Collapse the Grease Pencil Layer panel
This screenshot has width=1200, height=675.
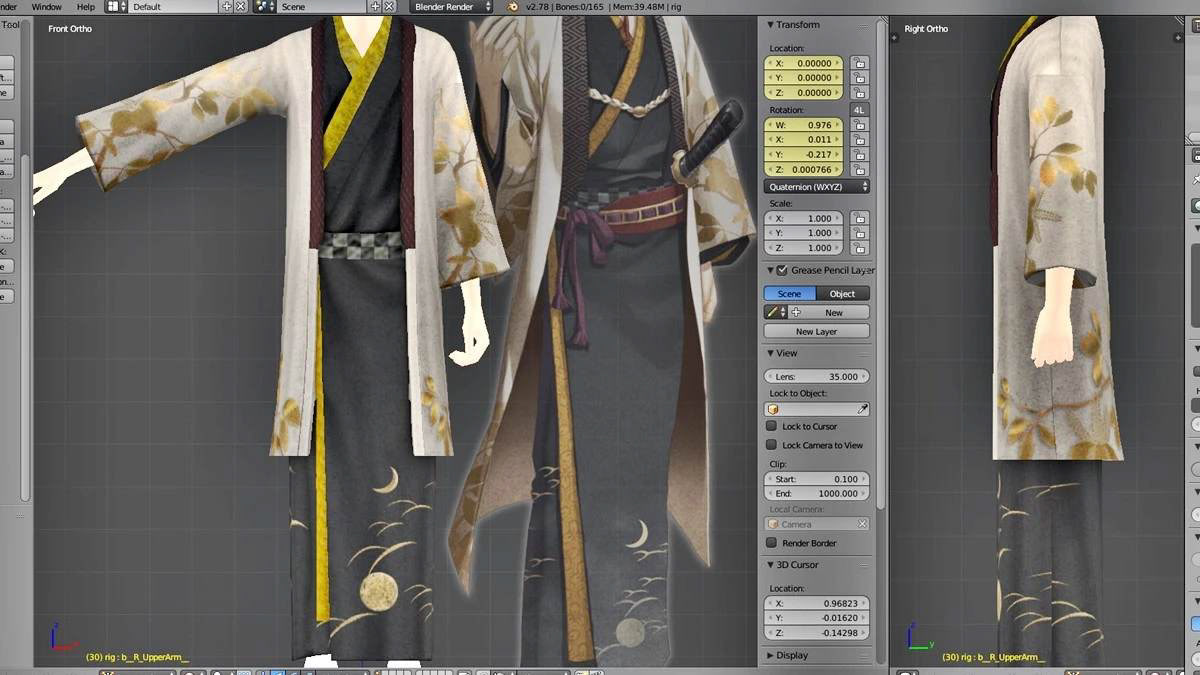point(771,270)
